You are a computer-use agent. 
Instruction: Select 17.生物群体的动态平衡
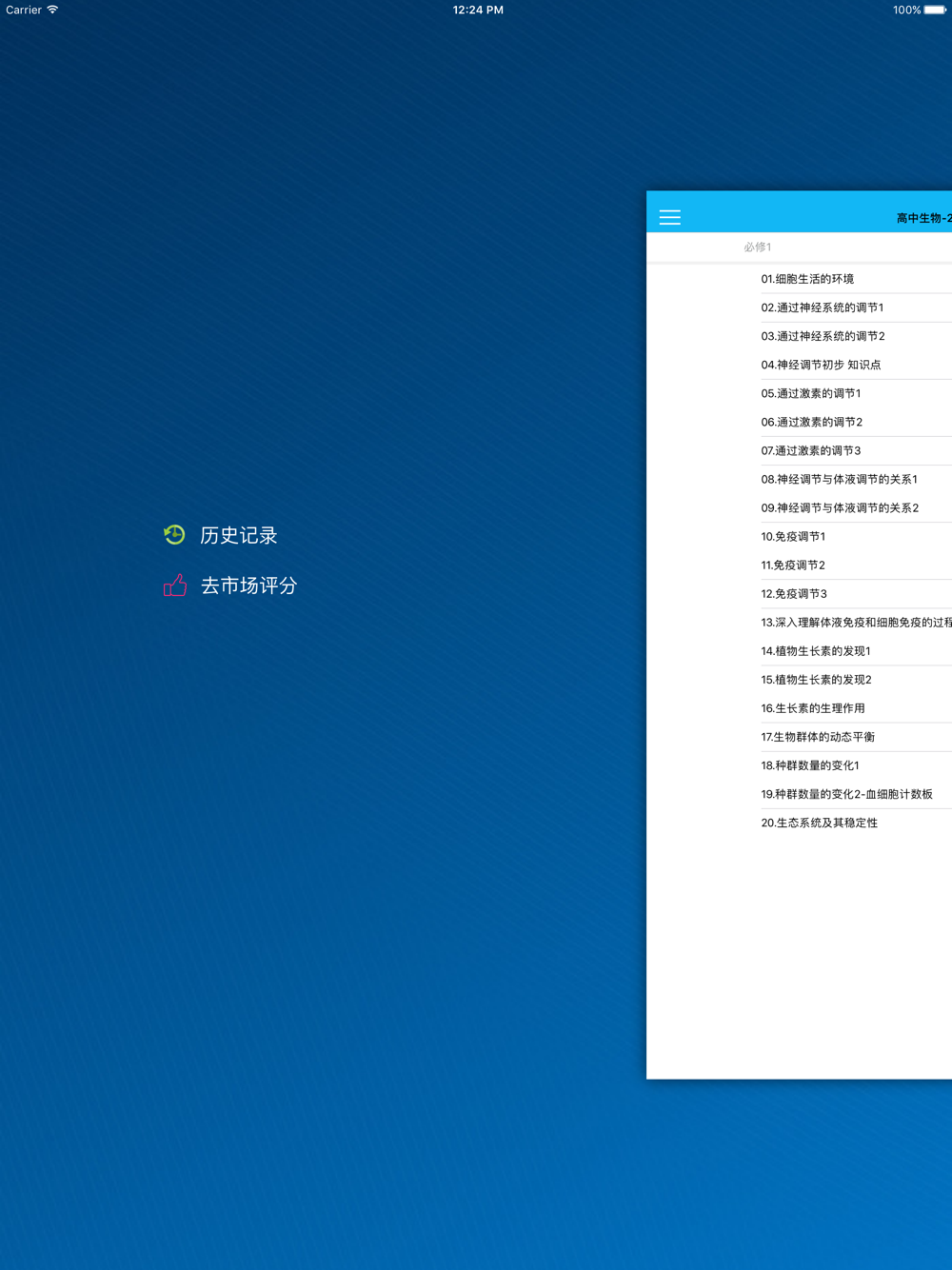[x=818, y=737]
